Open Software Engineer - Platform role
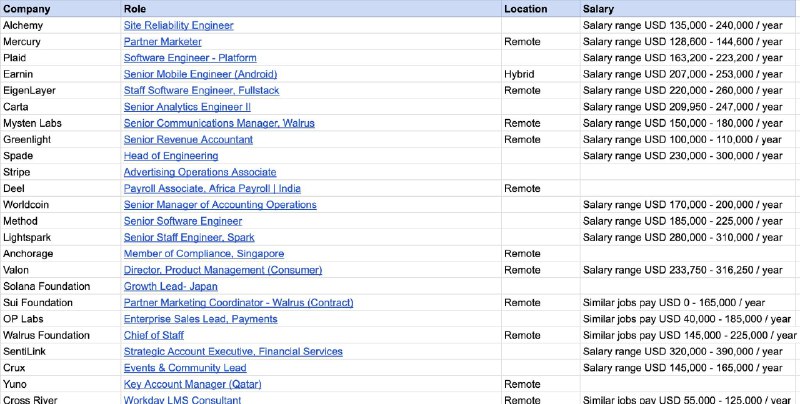 [190, 58]
